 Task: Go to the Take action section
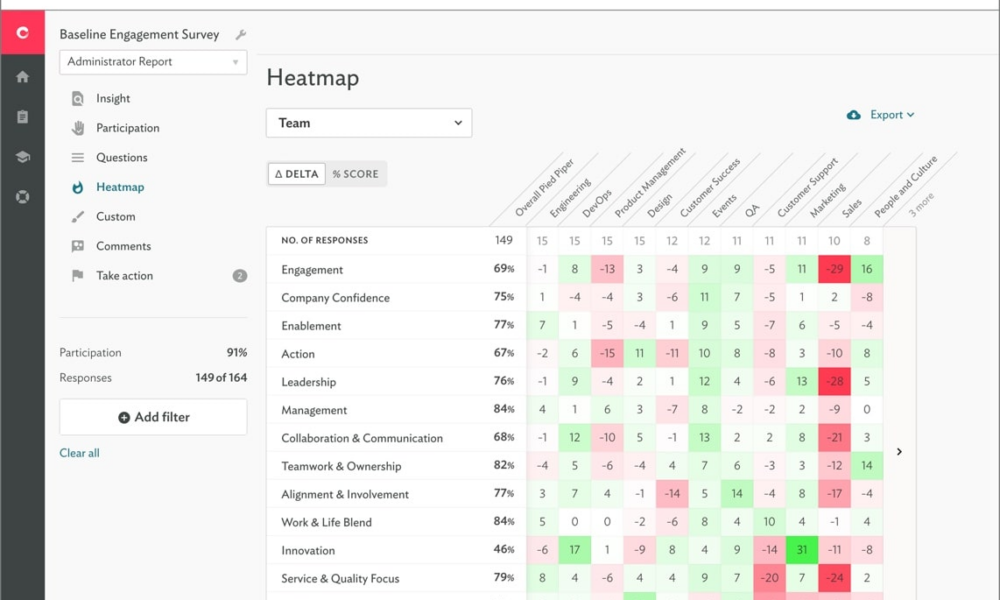124,276
